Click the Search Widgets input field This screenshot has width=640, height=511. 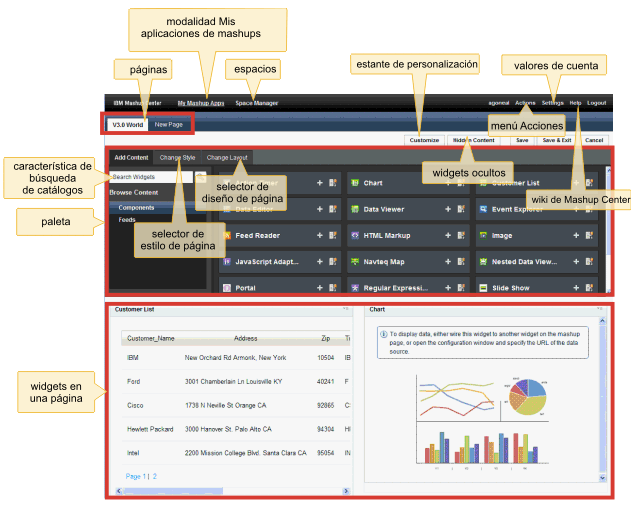tap(151, 177)
